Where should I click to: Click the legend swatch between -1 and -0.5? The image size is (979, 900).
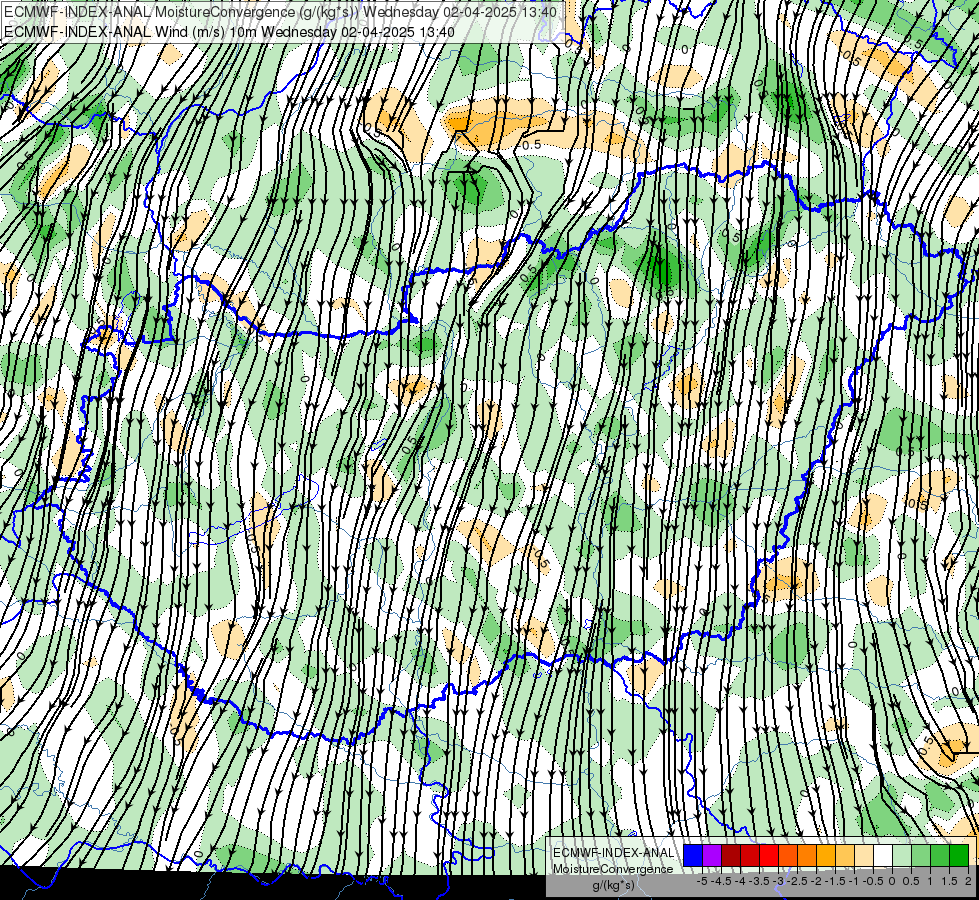845,855
